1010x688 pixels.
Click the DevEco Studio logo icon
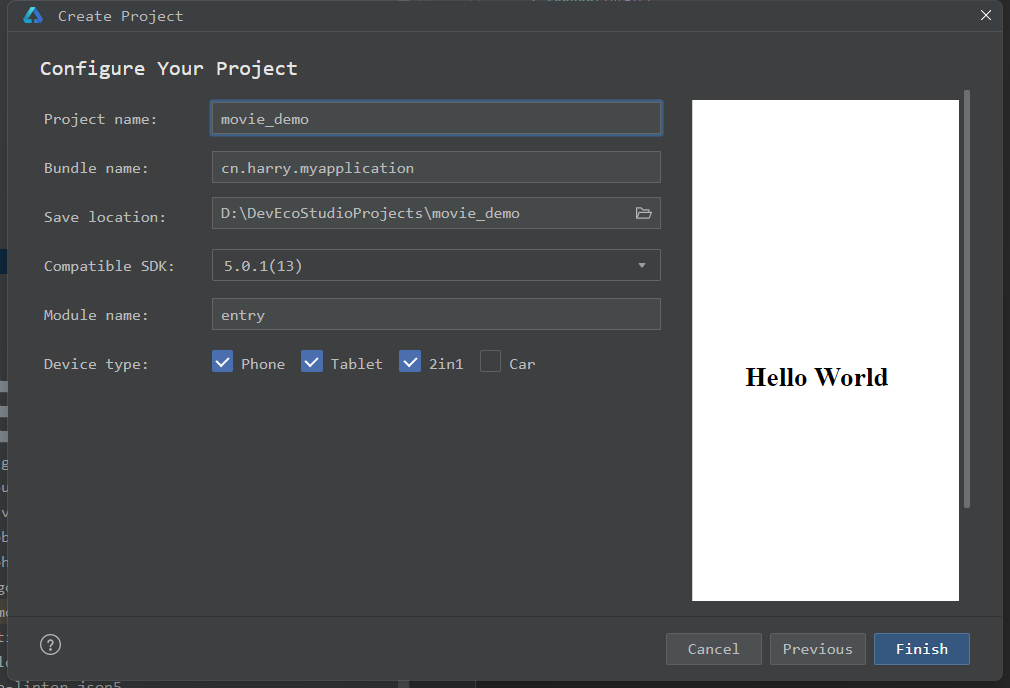point(33,15)
